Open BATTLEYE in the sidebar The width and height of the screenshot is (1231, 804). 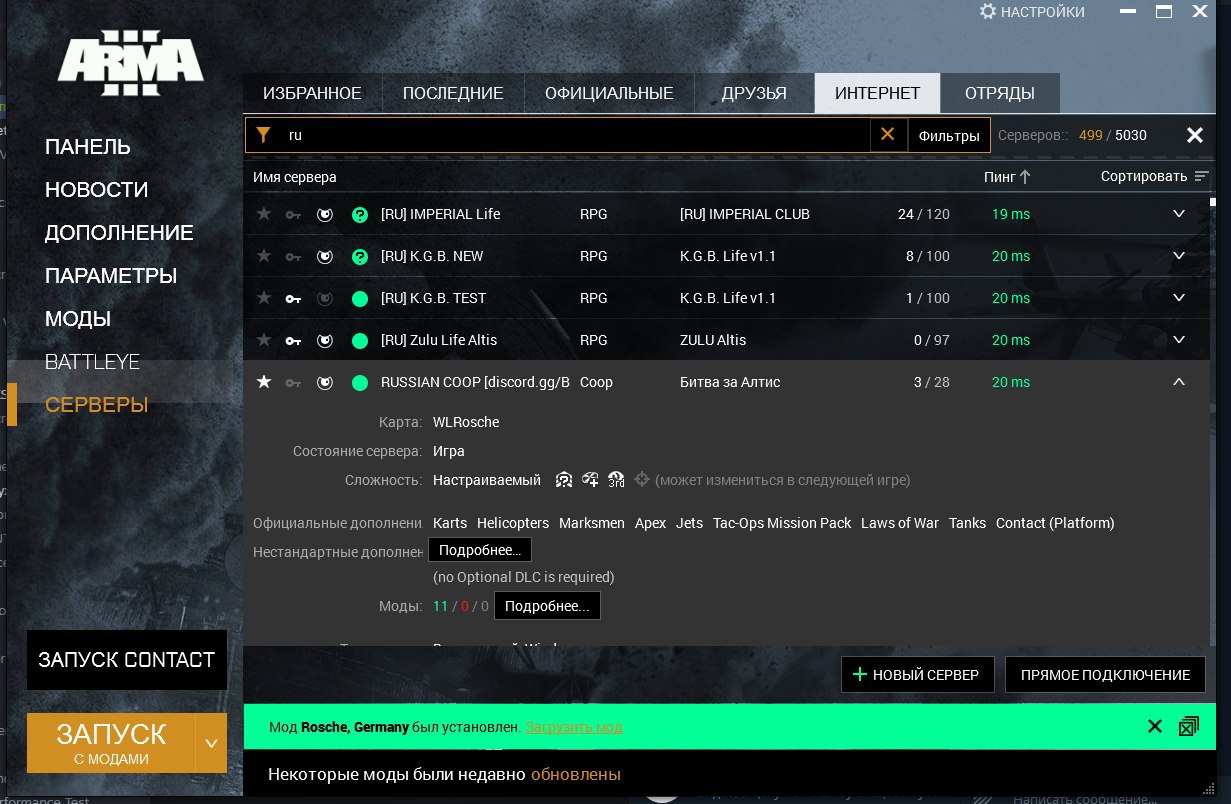click(x=92, y=362)
